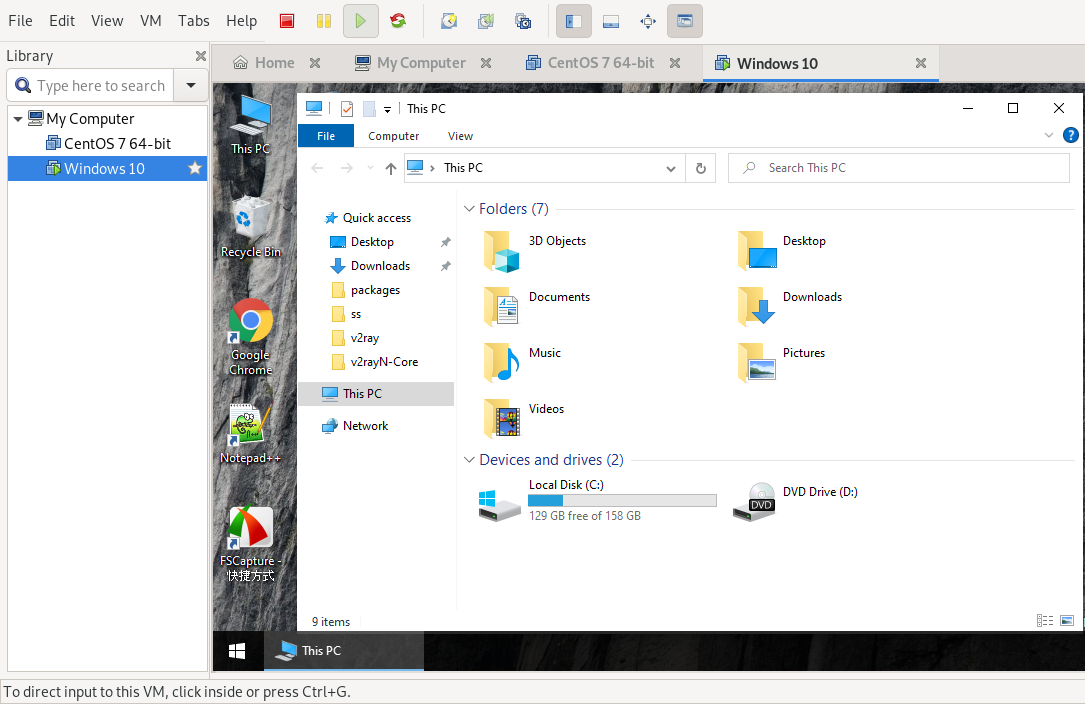Open the Snapshot Manager toolbar icon
Image resolution: width=1085 pixels, height=704 pixels.
pyautogui.click(x=523, y=21)
